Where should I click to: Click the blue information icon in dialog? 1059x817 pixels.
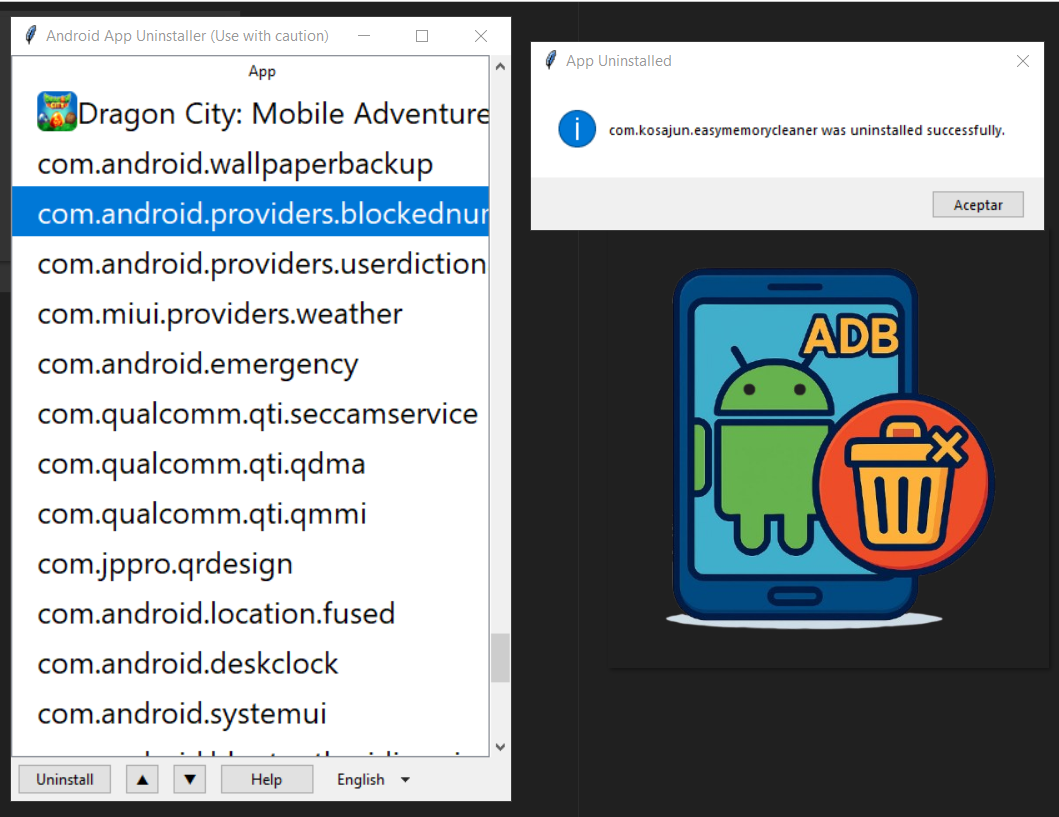point(577,129)
